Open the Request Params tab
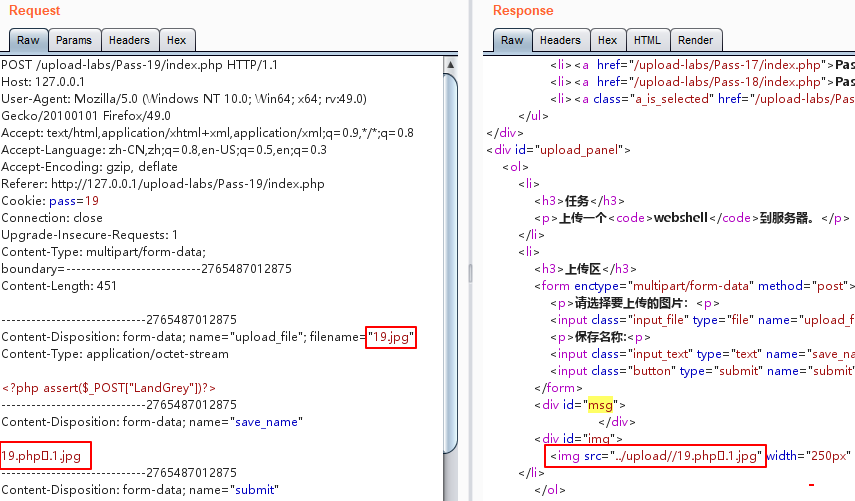 (x=74, y=40)
